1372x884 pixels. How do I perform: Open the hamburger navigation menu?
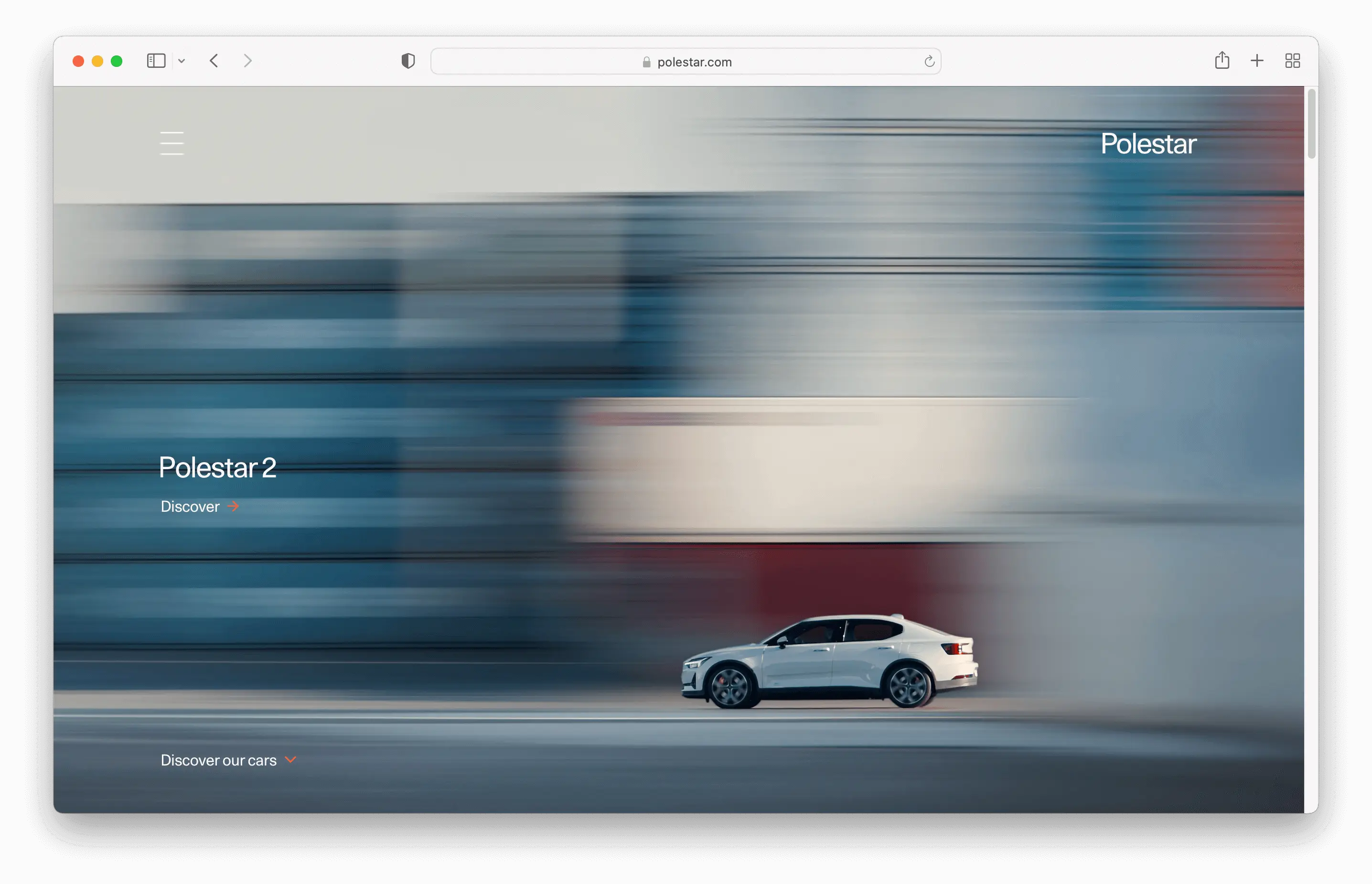click(x=171, y=143)
